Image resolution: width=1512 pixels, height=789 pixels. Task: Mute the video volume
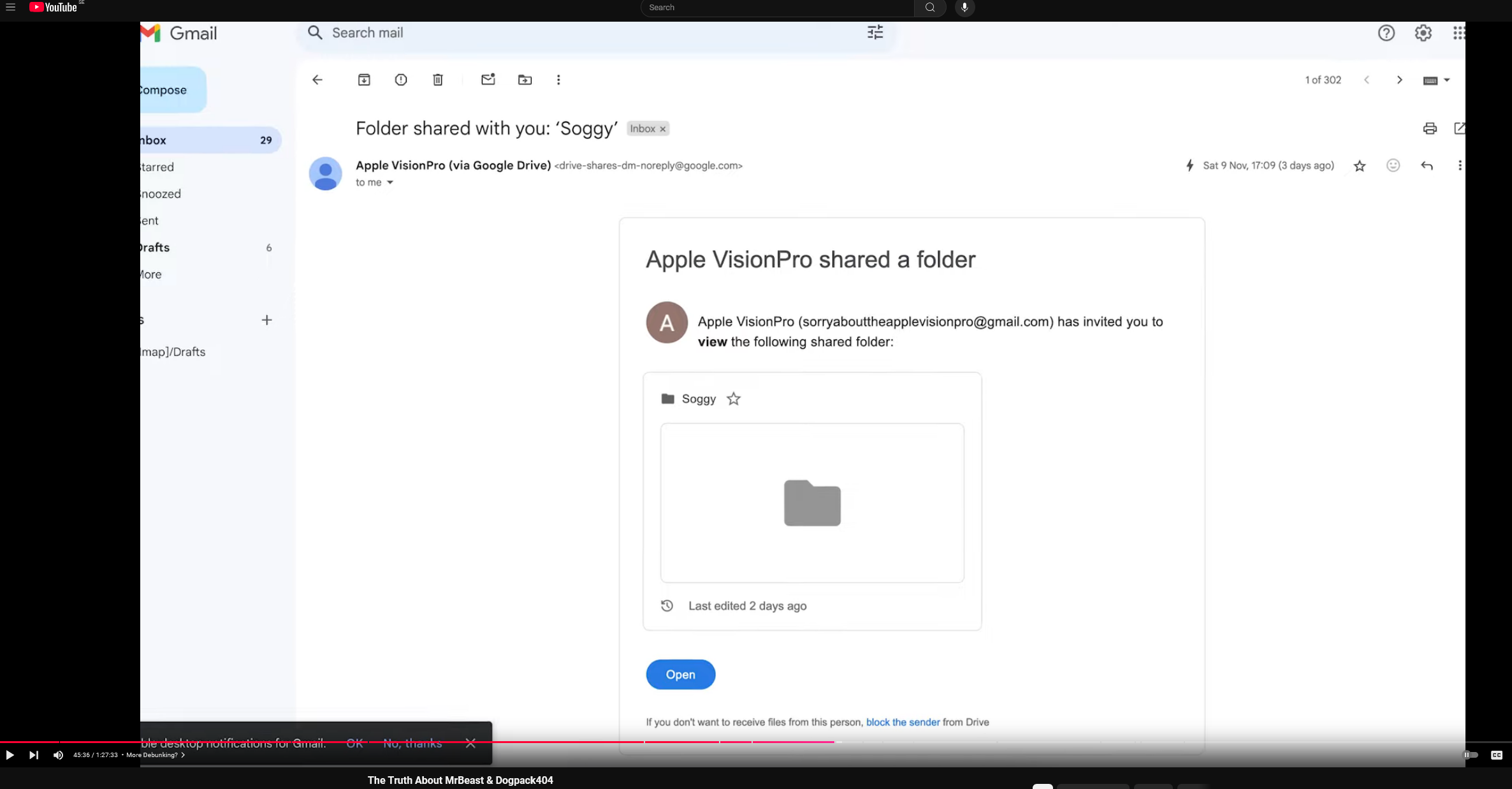[58, 755]
